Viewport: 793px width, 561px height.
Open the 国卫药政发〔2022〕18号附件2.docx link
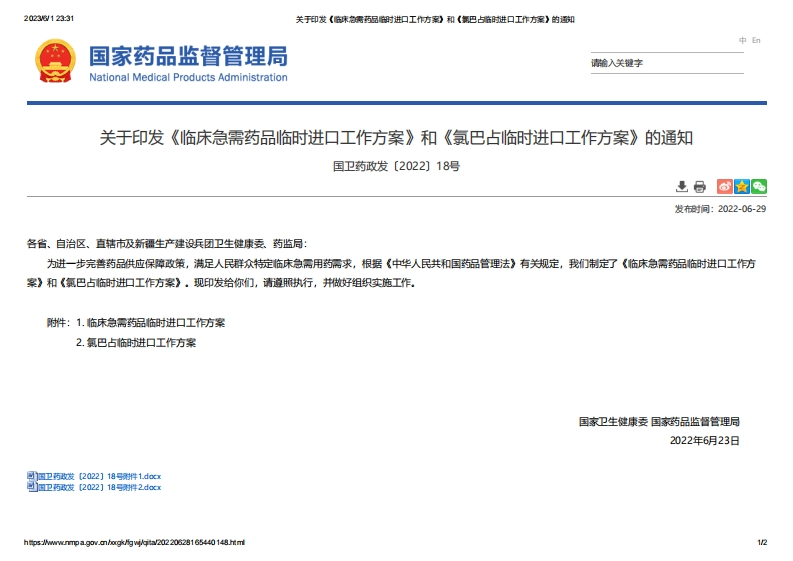pyautogui.click(x=99, y=487)
